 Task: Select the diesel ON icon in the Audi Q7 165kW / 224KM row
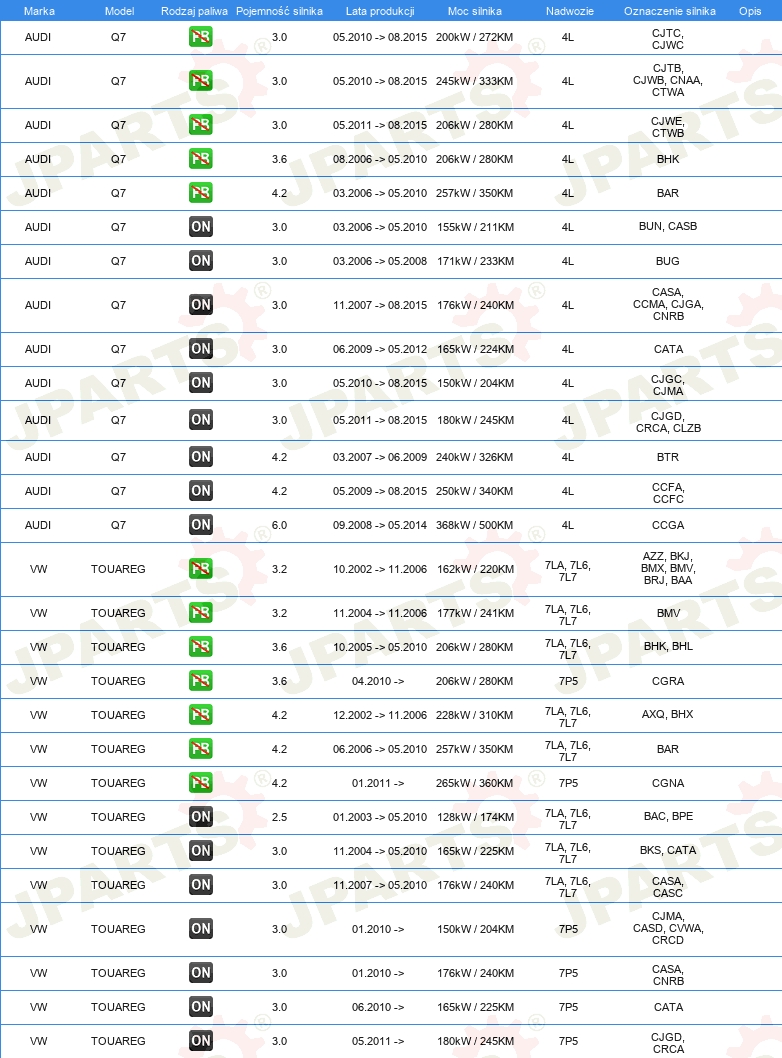click(200, 349)
